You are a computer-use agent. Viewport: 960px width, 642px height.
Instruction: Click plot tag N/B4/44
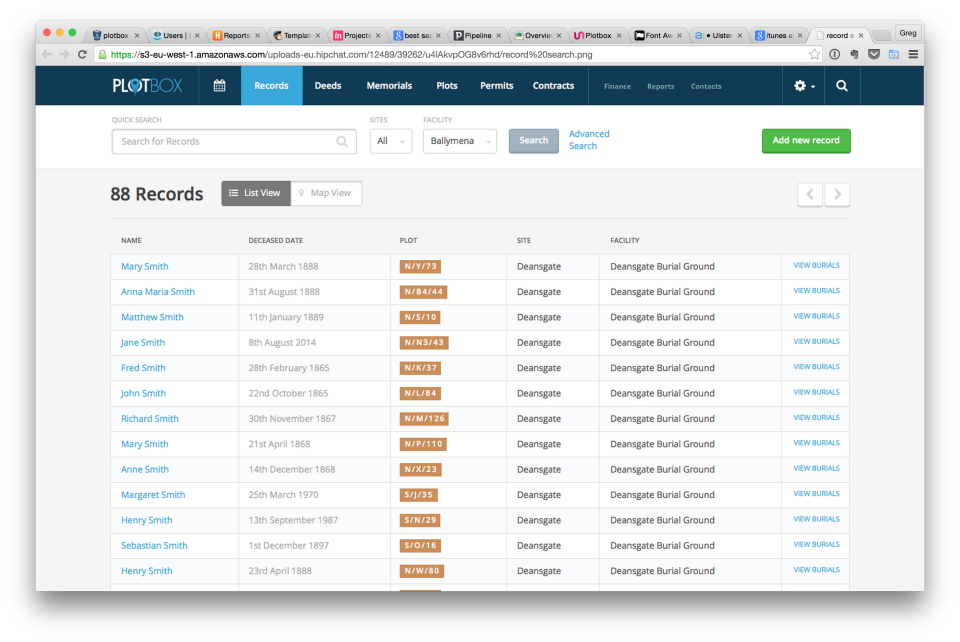[x=423, y=292]
